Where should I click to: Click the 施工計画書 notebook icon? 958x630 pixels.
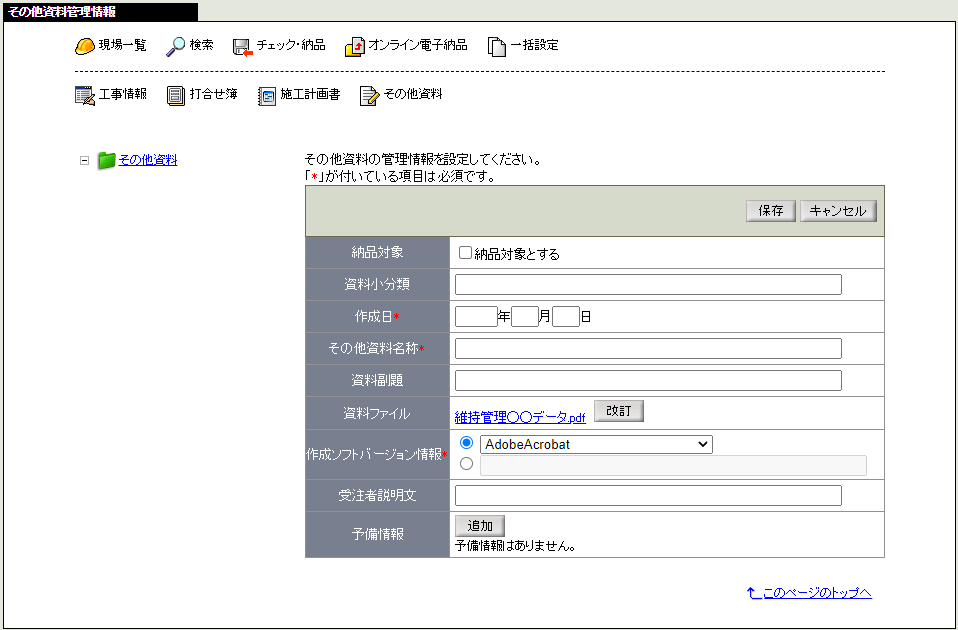267,95
